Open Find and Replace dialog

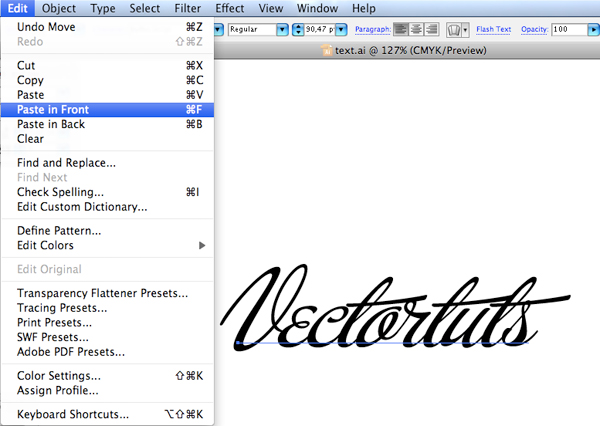pos(107,163)
